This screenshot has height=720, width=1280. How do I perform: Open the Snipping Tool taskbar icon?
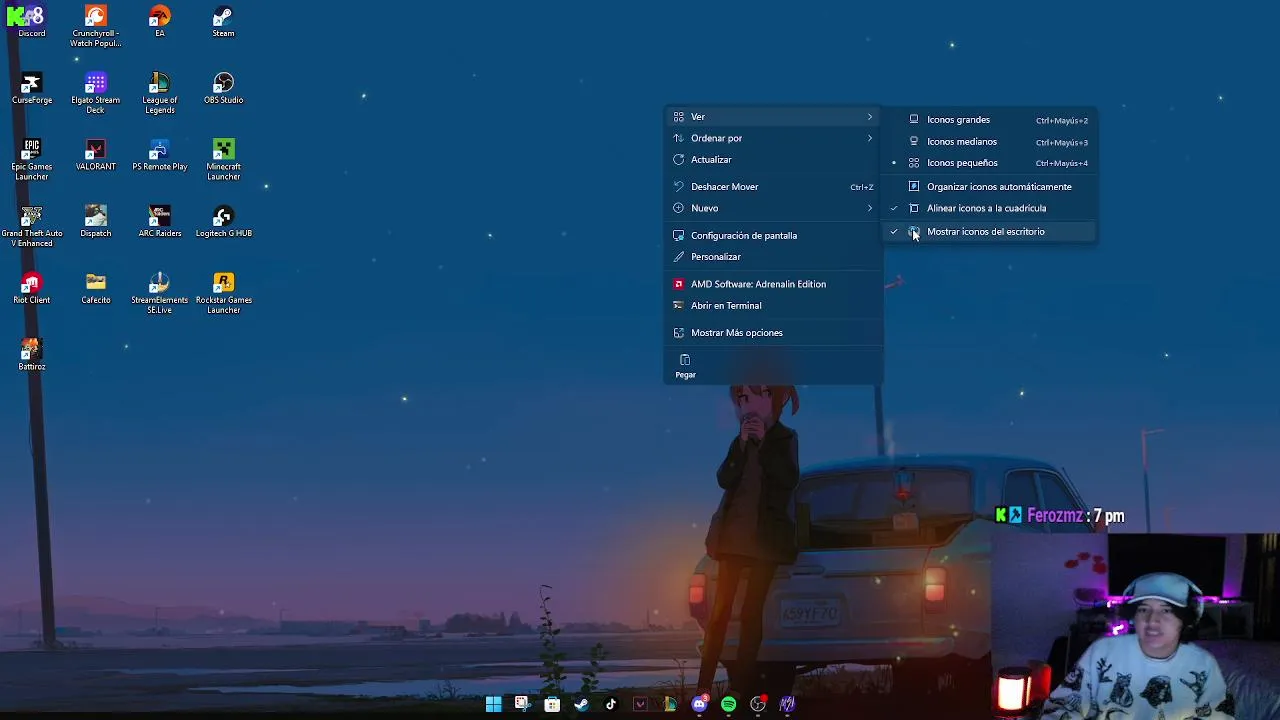[522, 704]
